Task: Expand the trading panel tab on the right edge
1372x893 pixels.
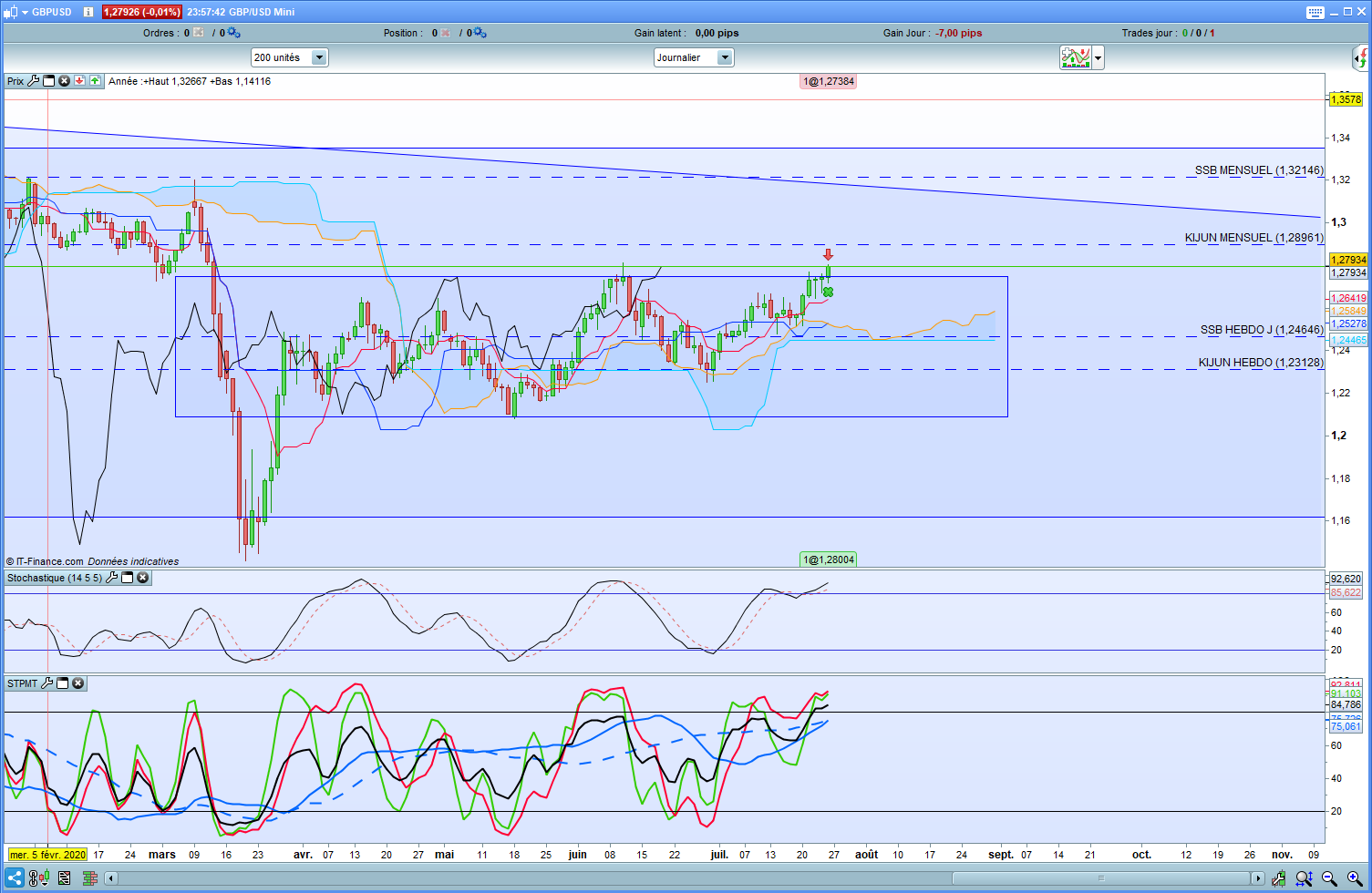Action: click(1361, 59)
